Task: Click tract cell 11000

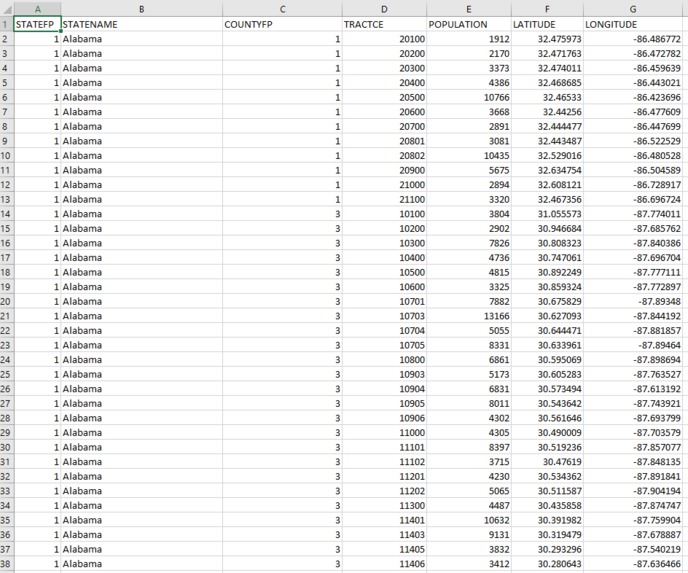Action: click(x=384, y=433)
